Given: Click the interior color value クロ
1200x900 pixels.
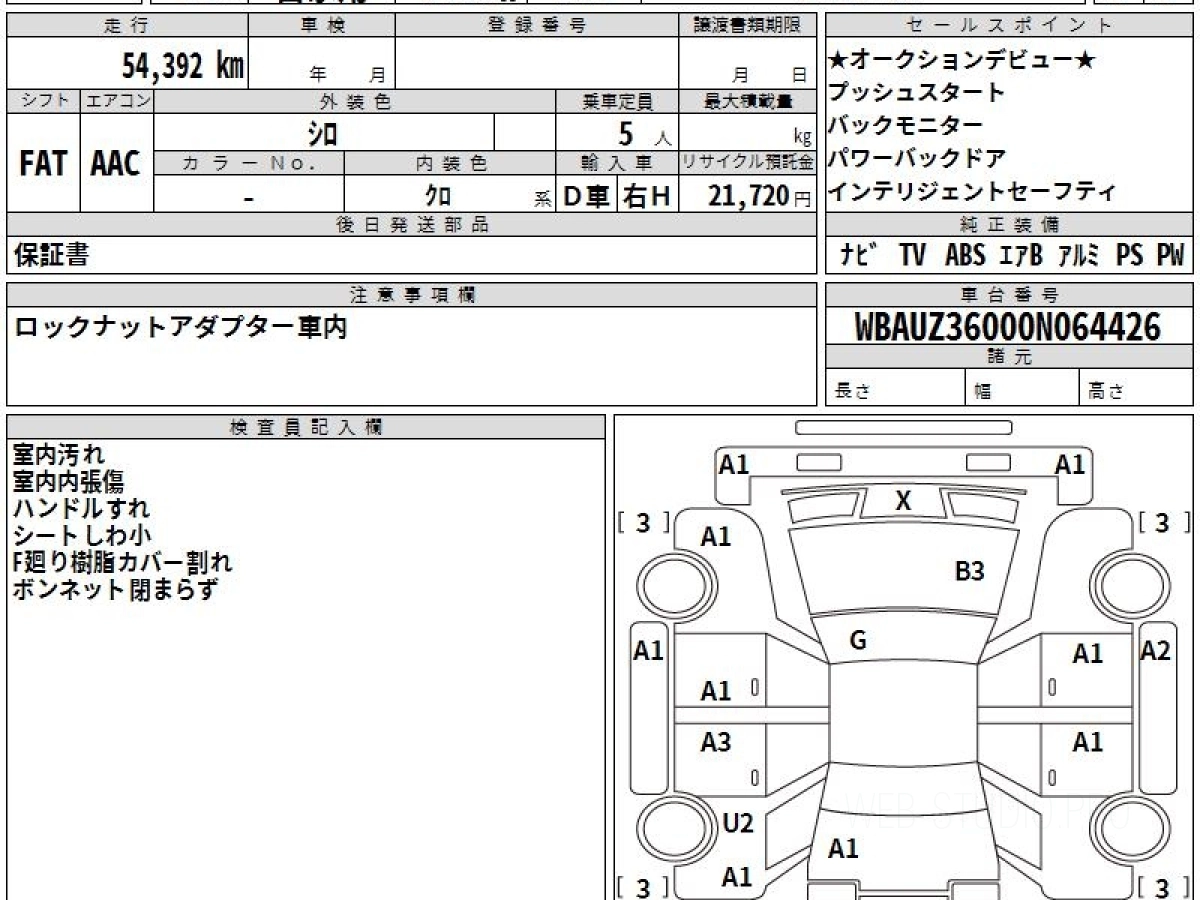Looking at the screenshot, I should (438, 196).
